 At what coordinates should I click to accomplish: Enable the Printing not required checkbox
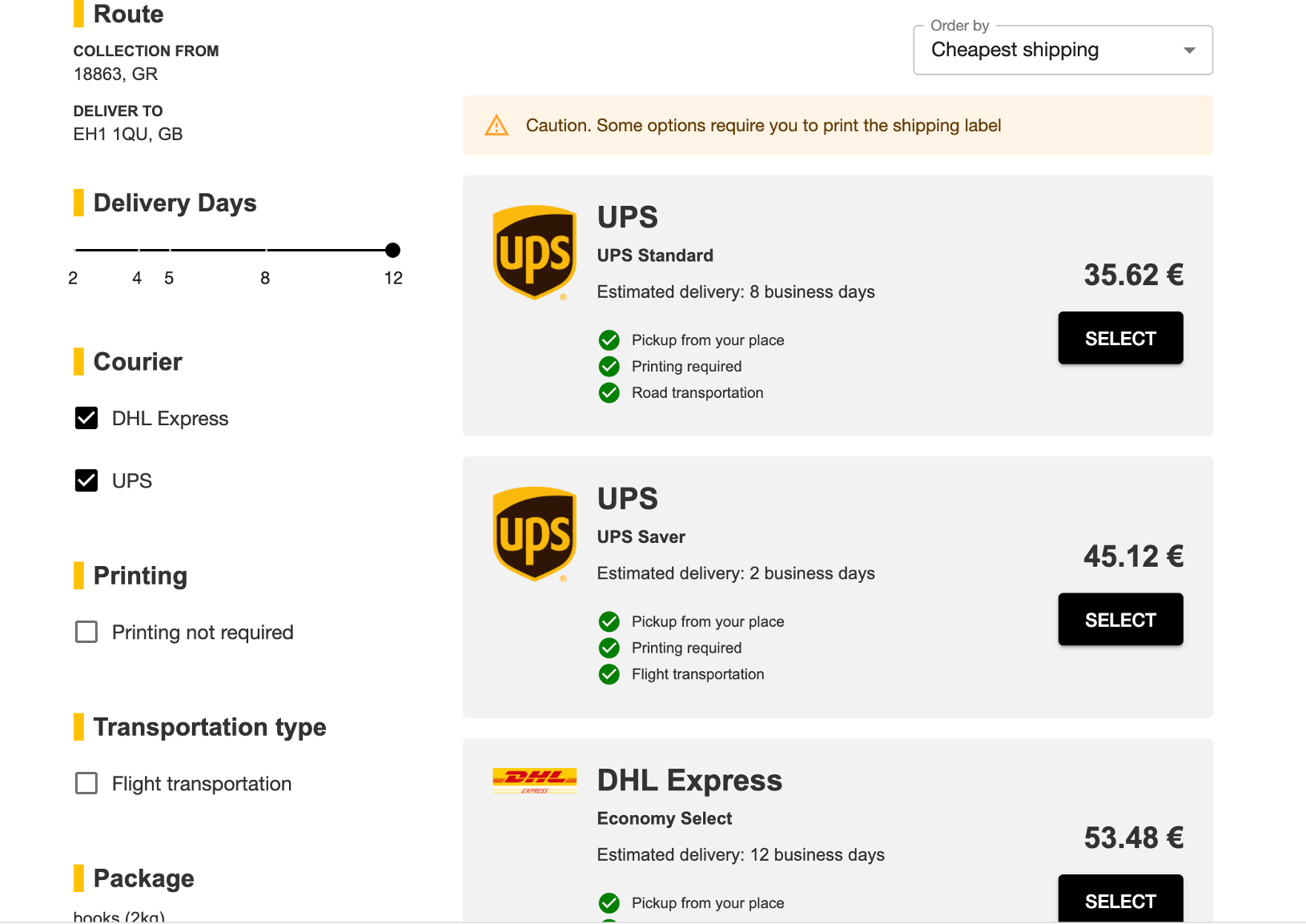pyautogui.click(x=86, y=632)
